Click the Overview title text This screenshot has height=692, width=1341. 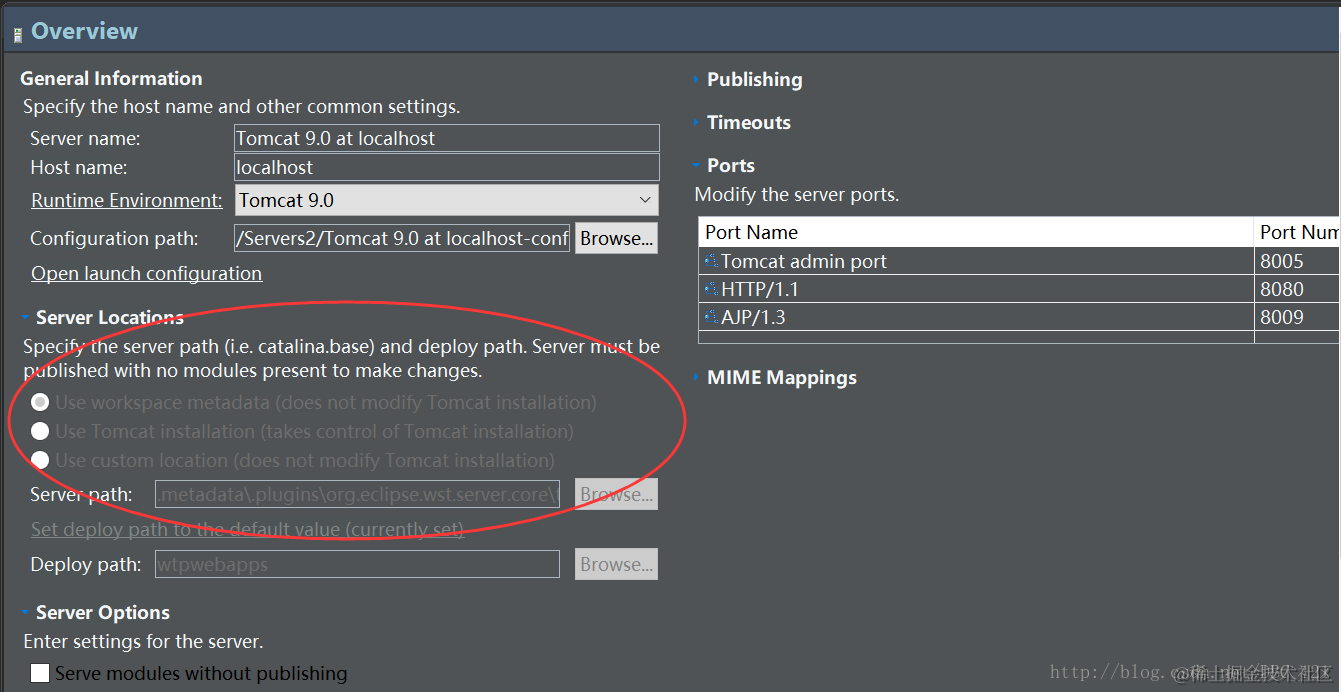85,31
